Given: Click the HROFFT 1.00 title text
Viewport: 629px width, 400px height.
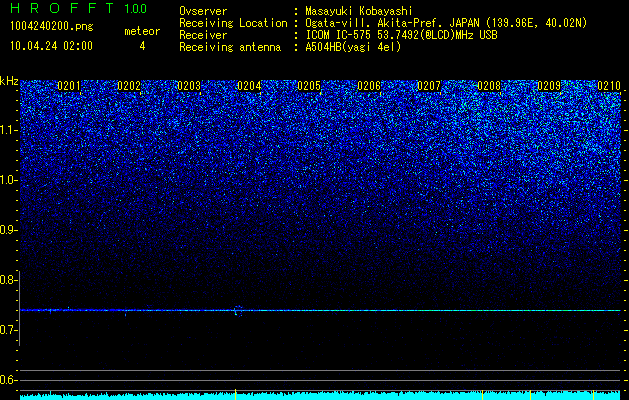Looking at the screenshot, I should tap(79, 8).
